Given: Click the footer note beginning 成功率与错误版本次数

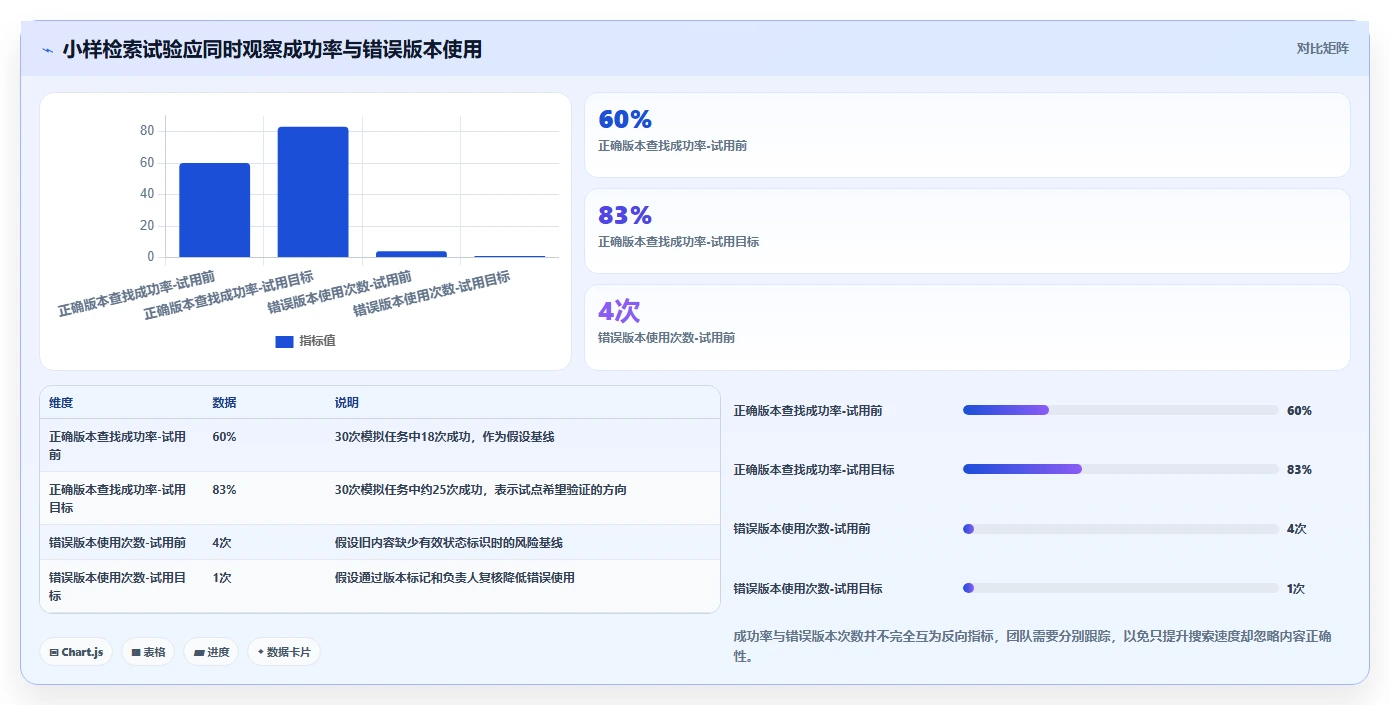Looking at the screenshot, I should (1032, 647).
